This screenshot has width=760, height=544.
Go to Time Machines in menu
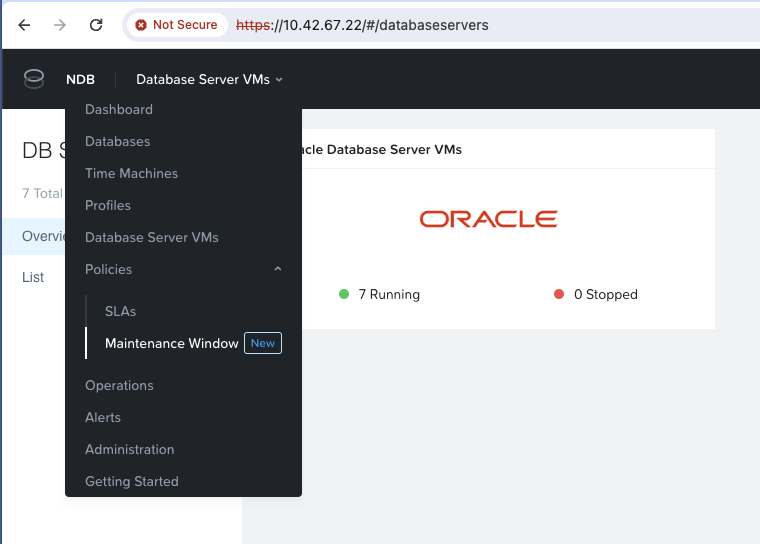(x=131, y=174)
